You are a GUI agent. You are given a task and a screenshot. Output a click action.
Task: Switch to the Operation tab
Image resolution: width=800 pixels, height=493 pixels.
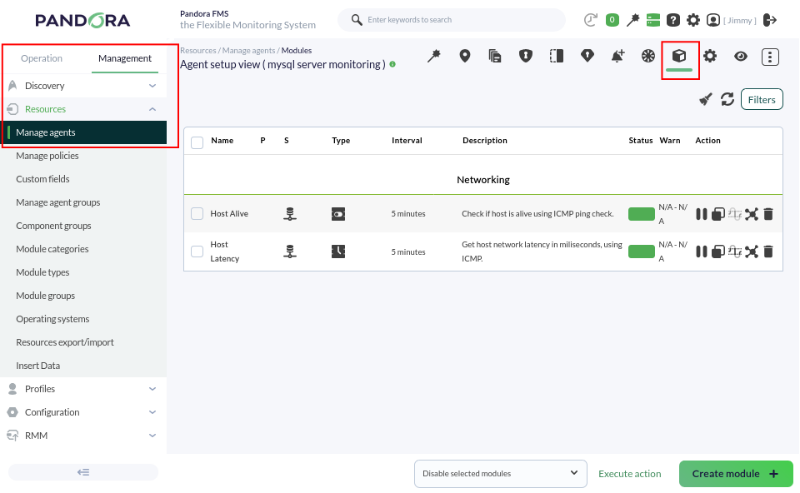tap(42, 58)
